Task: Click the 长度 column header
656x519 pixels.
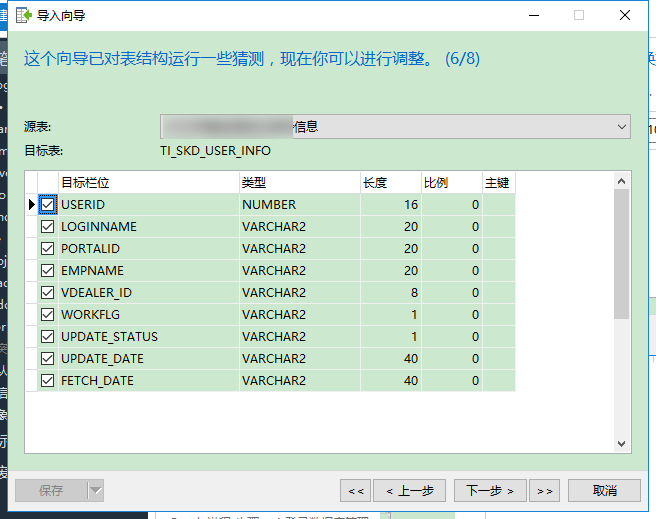Action: (x=391, y=182)
